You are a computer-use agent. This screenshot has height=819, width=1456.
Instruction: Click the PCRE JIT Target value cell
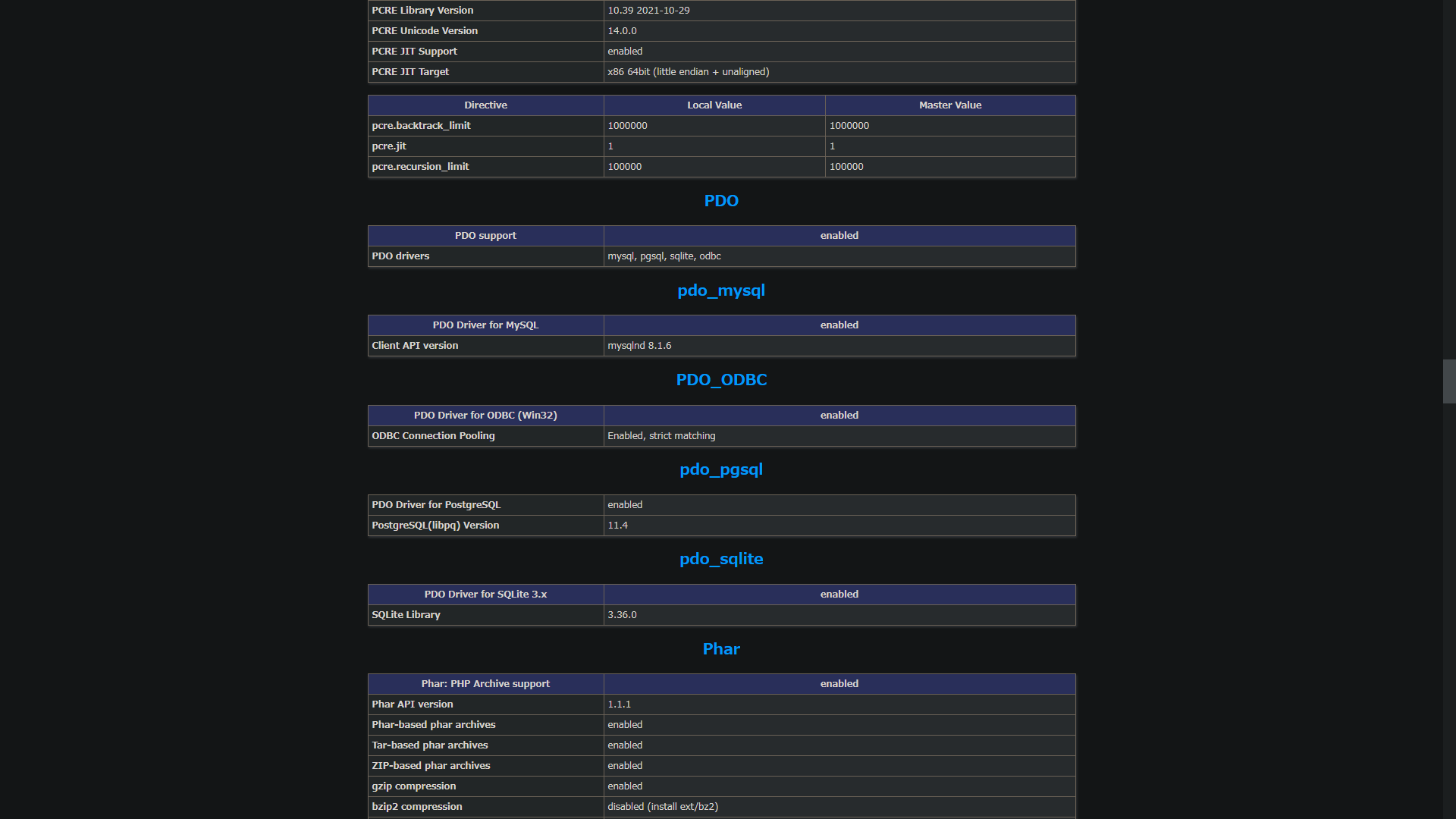tap(688, 72)
